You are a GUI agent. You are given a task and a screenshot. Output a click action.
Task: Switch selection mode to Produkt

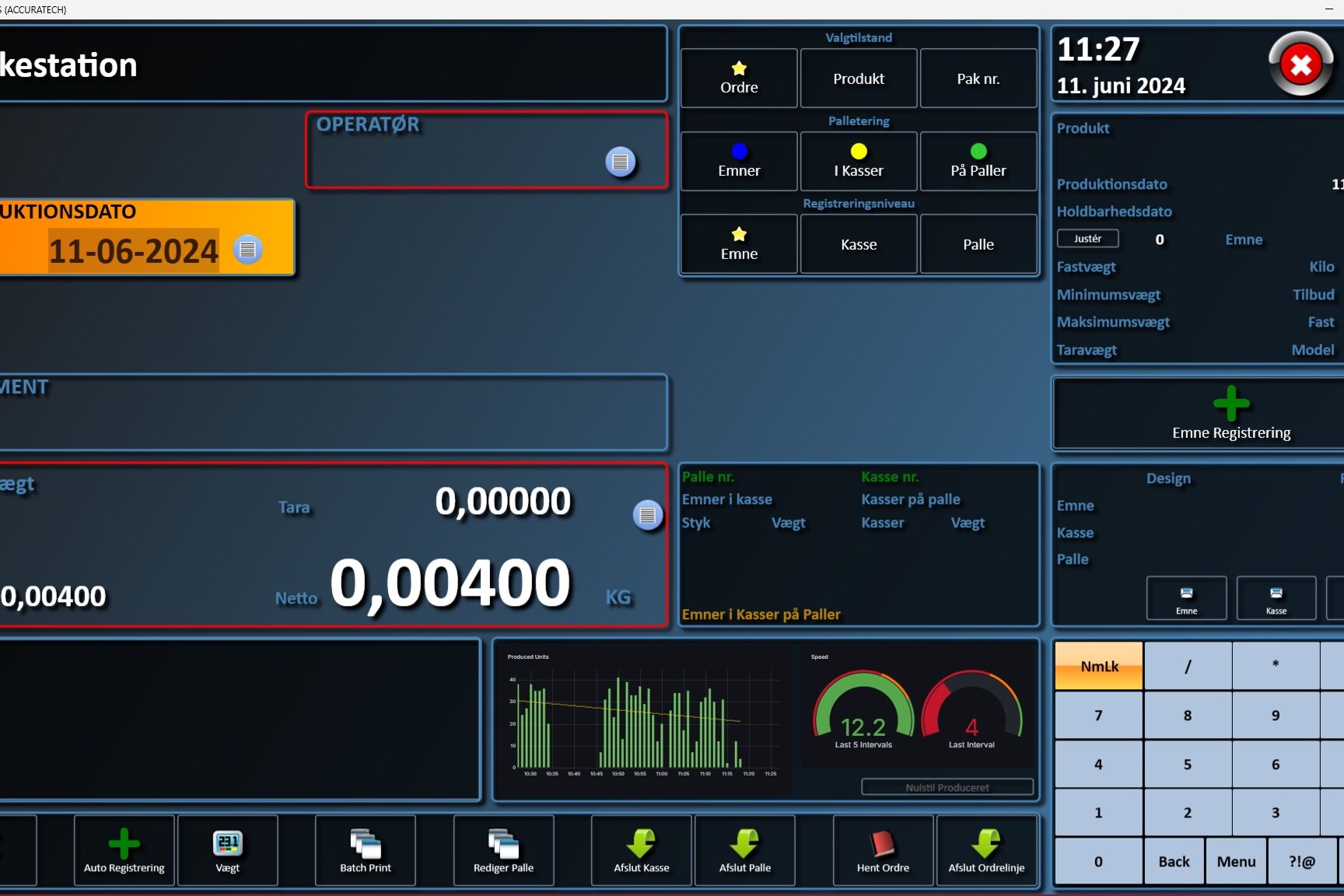(859, 79)
